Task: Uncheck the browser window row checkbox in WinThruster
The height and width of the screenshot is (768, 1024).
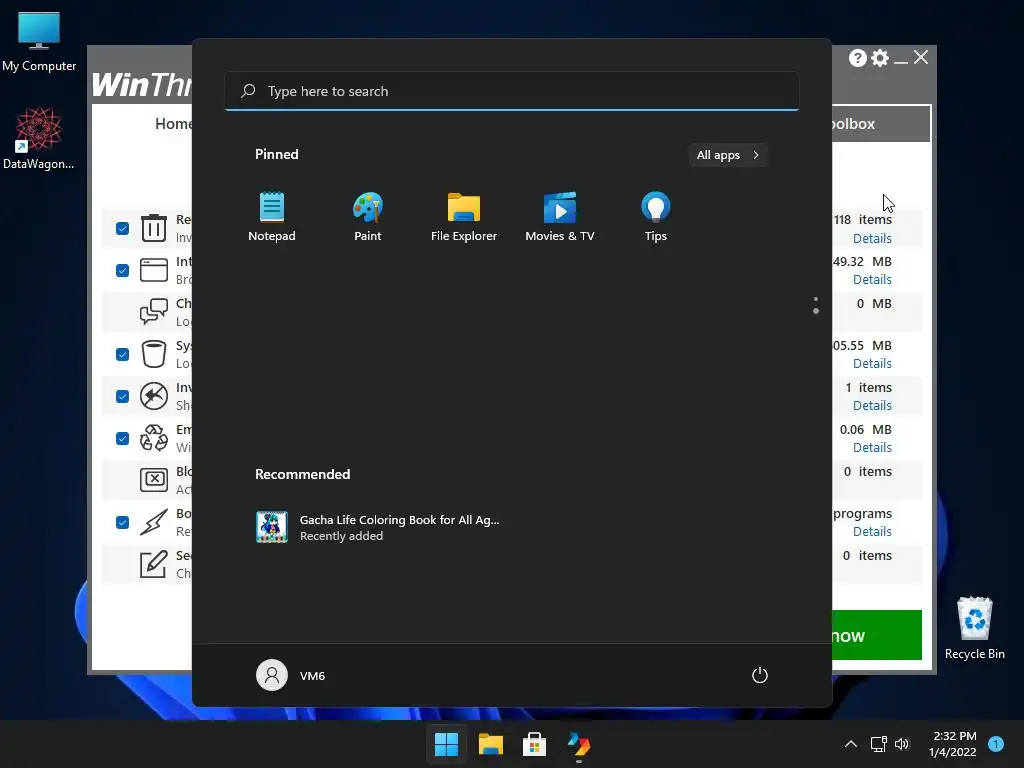Action: [x=122, y=270]
